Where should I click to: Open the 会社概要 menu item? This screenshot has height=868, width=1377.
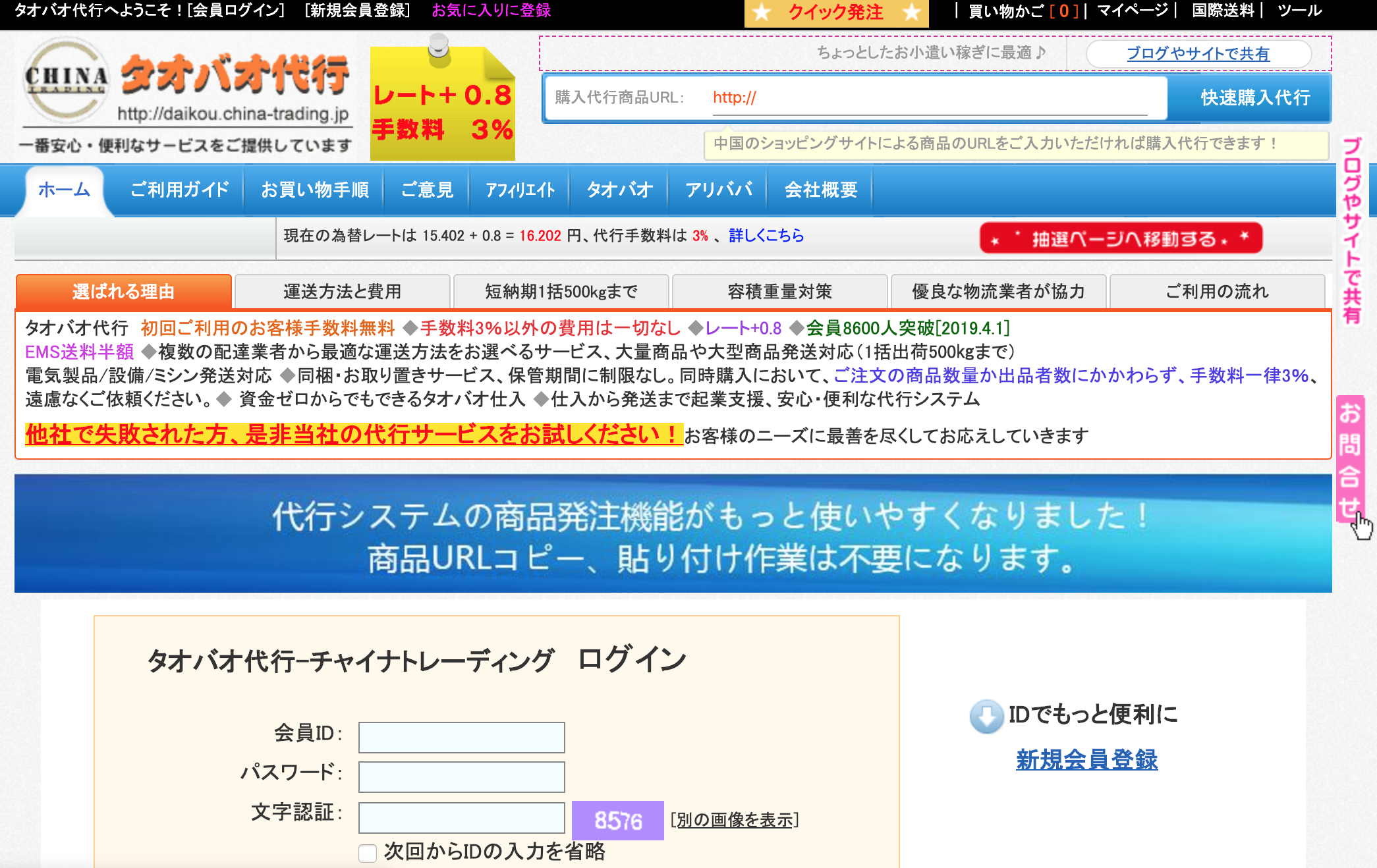pyautogui.click(x=821, y=190)
